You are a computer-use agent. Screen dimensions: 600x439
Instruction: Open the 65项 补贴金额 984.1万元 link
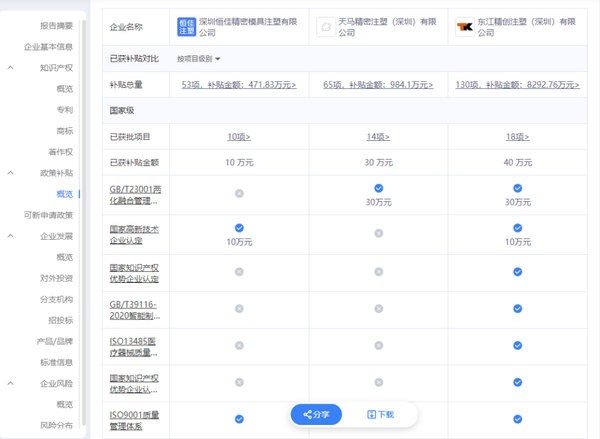378,85
